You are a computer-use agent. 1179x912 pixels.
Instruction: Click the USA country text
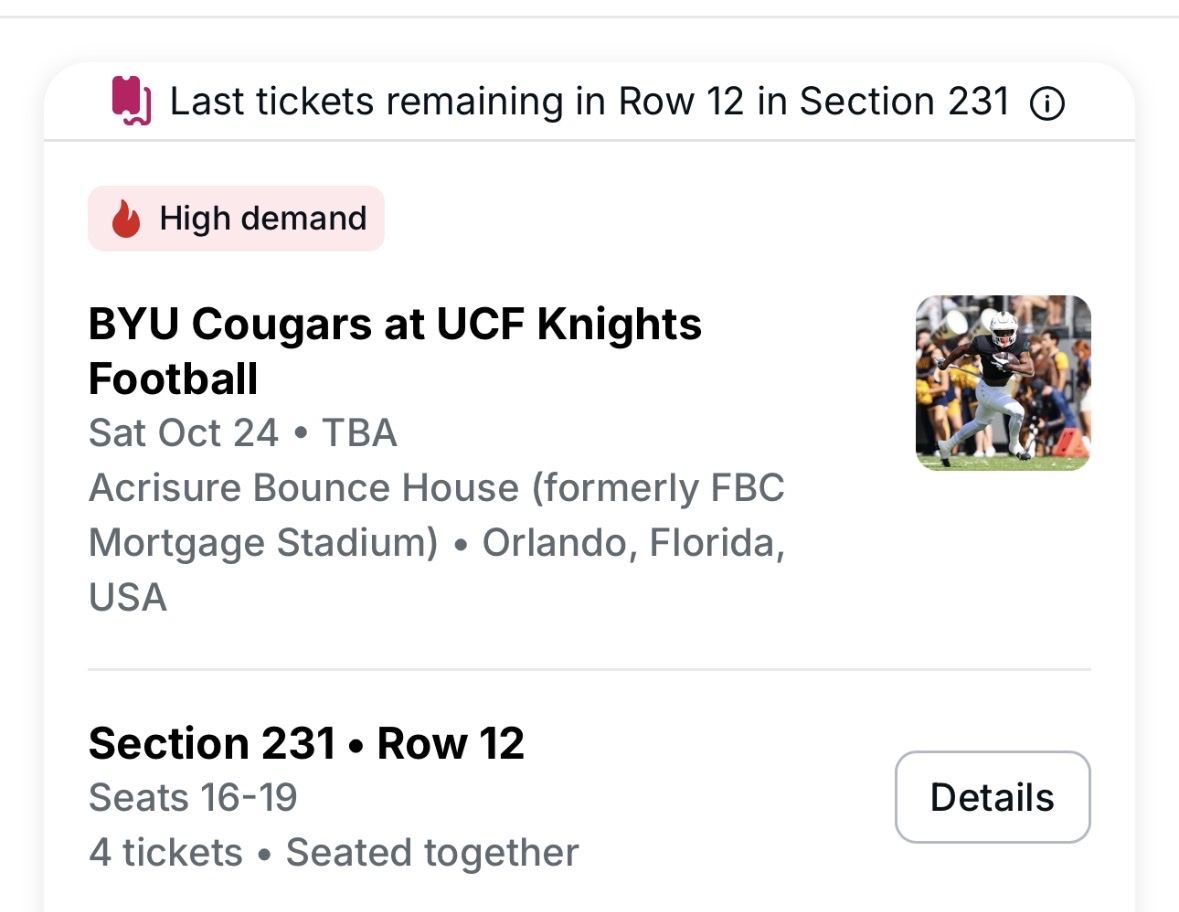[x=127, y=598]
